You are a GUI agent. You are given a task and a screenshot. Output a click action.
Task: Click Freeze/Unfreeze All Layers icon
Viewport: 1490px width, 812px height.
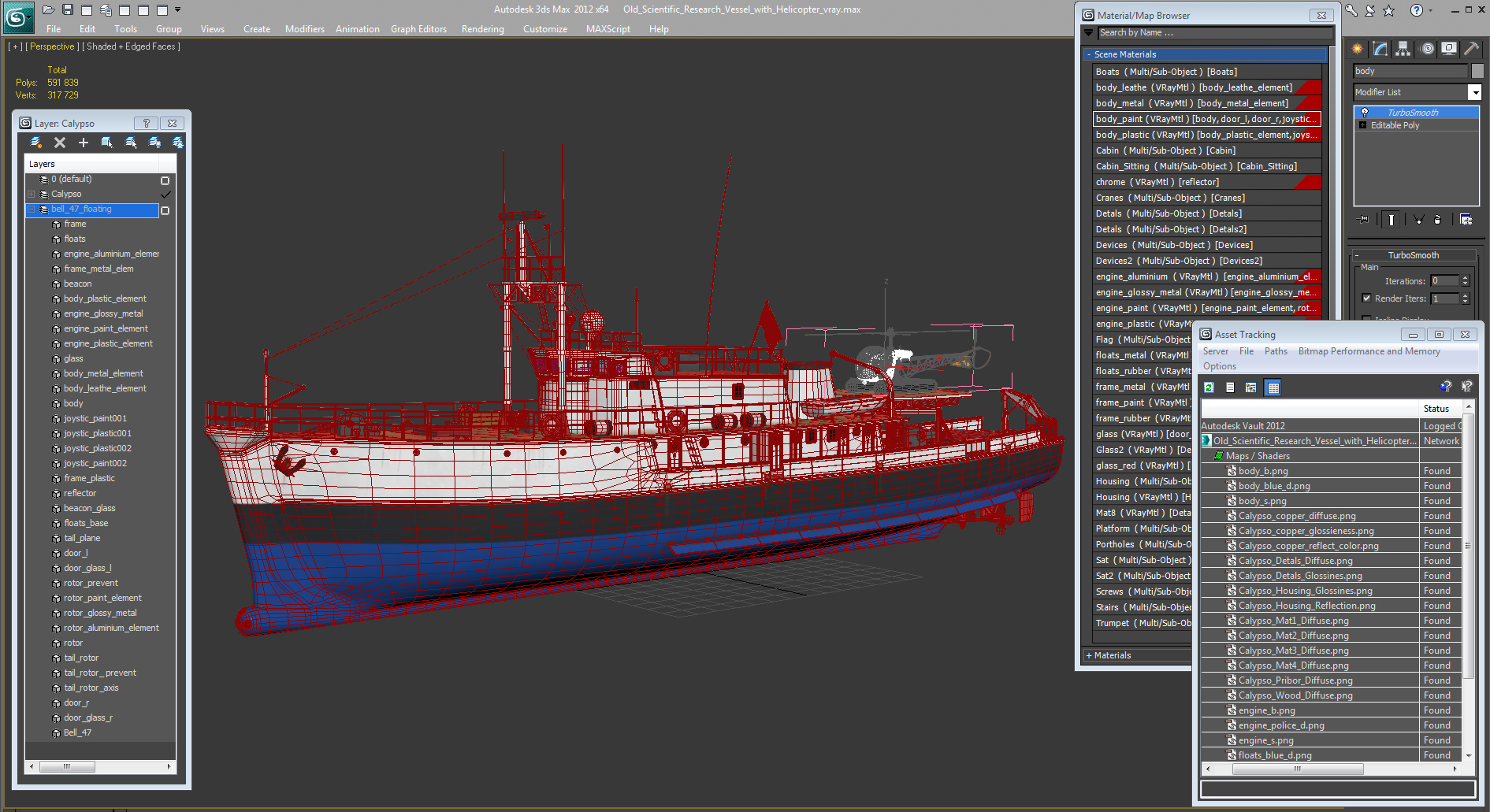coord(177,143)
